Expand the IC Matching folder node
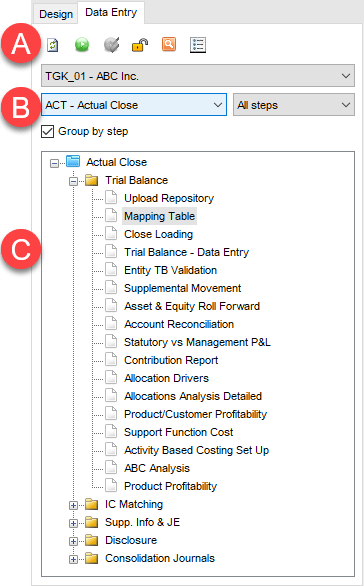Screen dimensions: 364x586 point(74,505)
